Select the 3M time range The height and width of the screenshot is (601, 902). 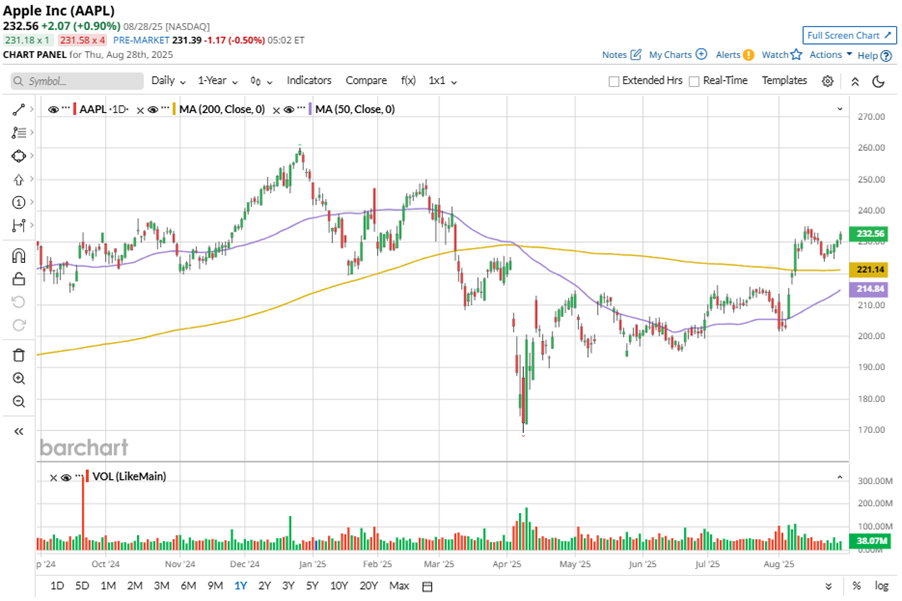coord(161,586)
